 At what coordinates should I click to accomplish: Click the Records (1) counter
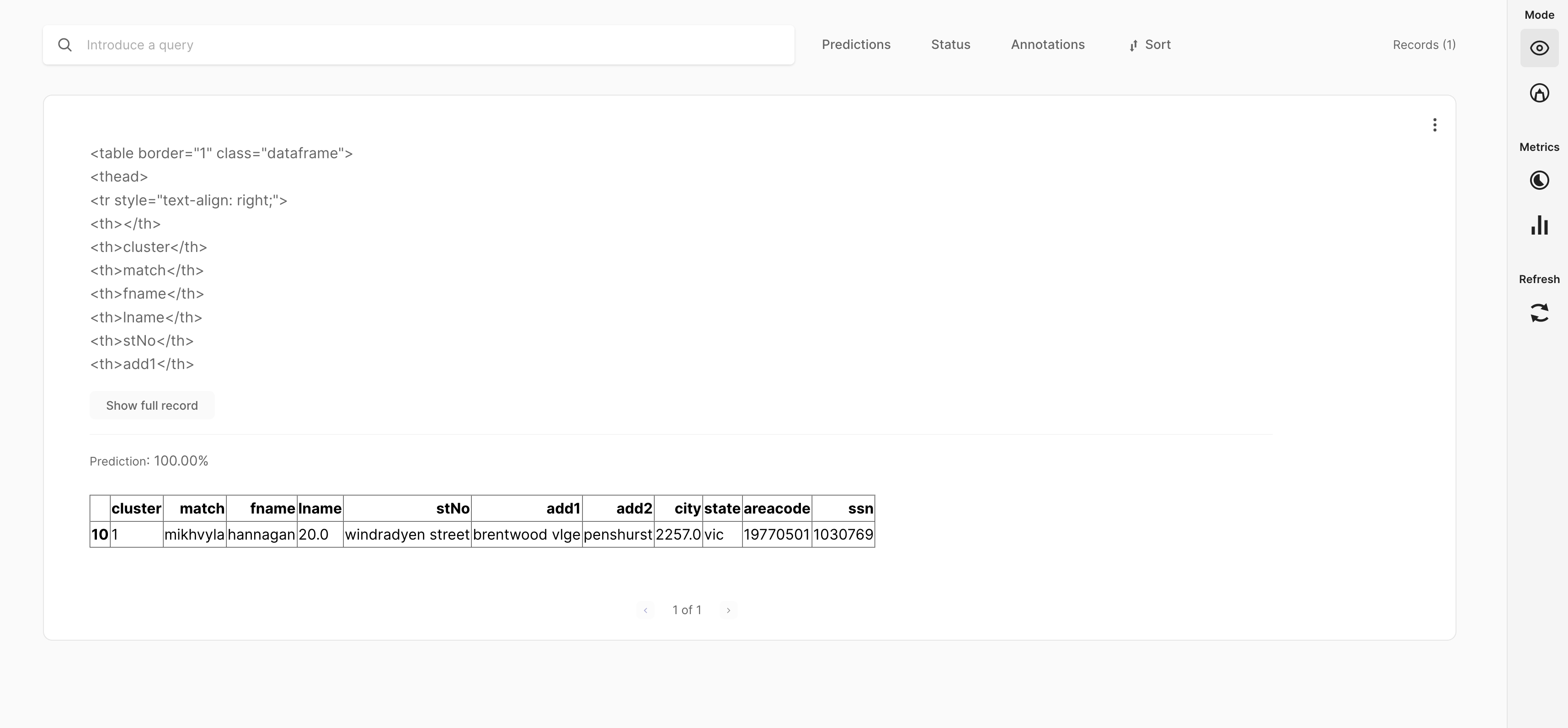point(1424,44)
